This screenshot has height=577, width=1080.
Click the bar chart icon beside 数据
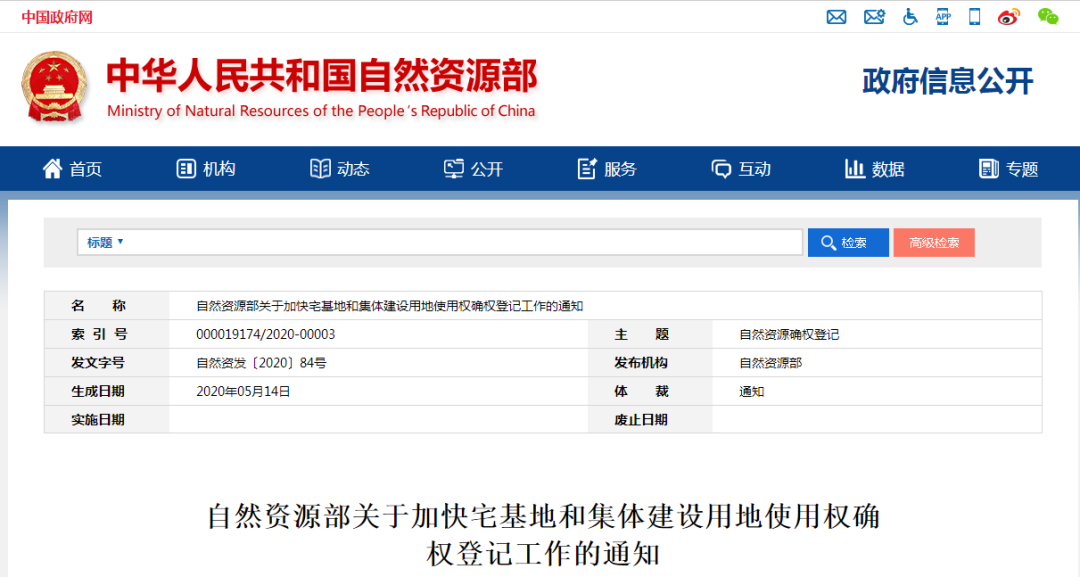[855, 169]
